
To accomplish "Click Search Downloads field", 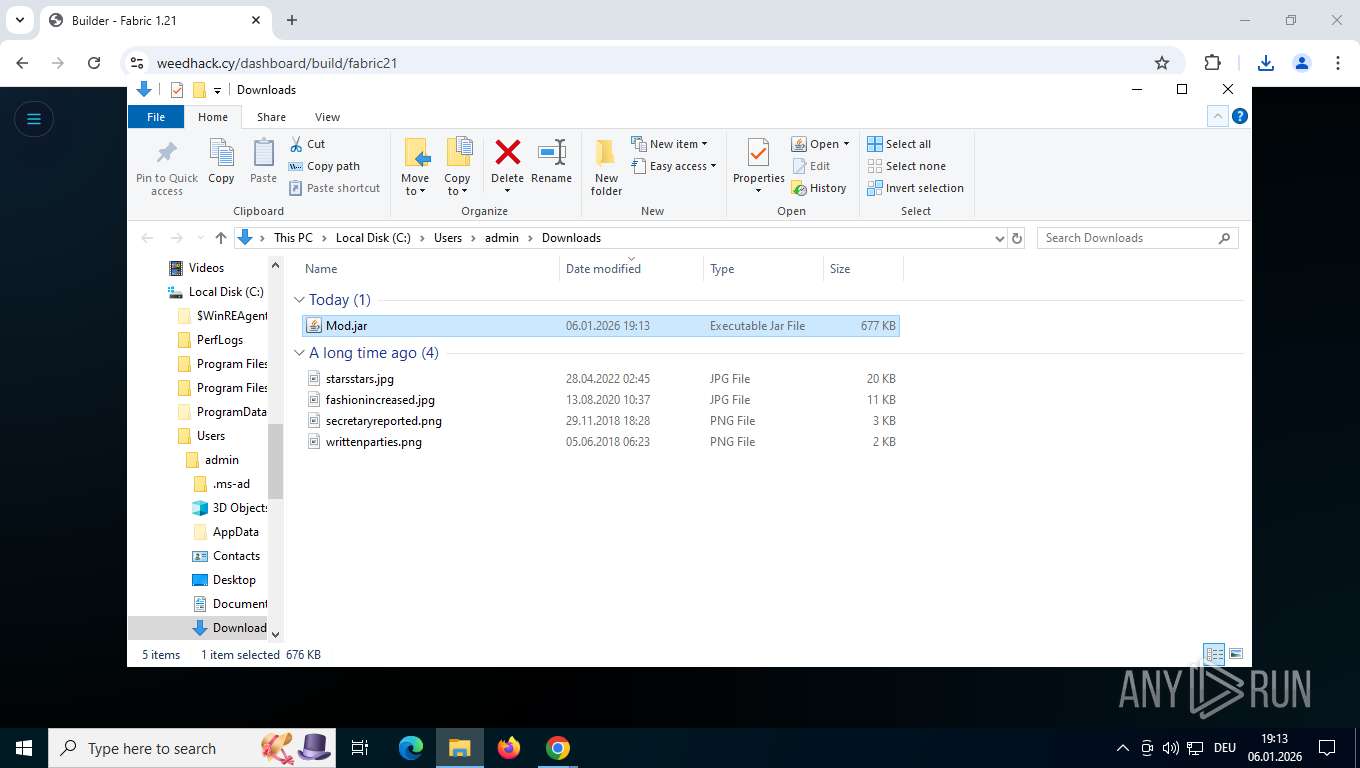I will pyautogui.click(x=1137, y=238).
